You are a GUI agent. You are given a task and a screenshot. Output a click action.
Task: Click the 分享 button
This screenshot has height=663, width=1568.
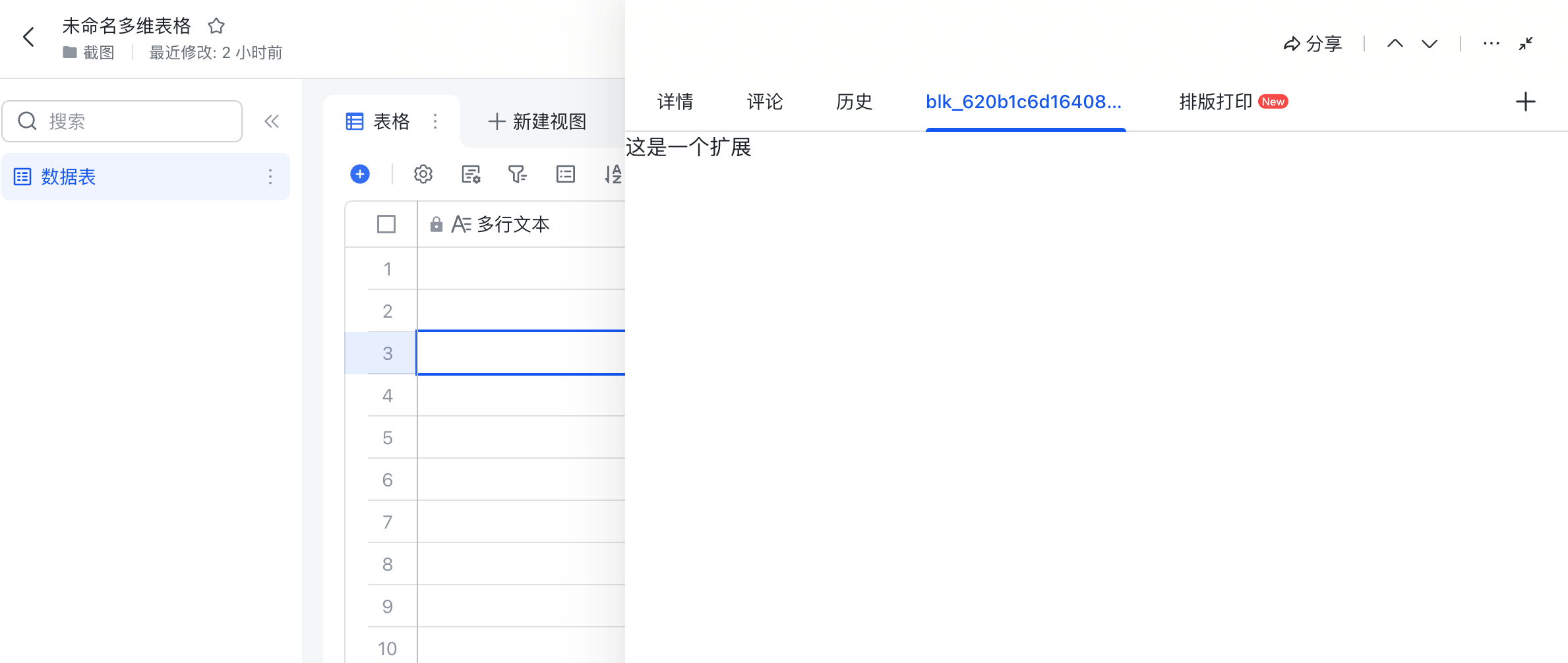pos(1313,43)
